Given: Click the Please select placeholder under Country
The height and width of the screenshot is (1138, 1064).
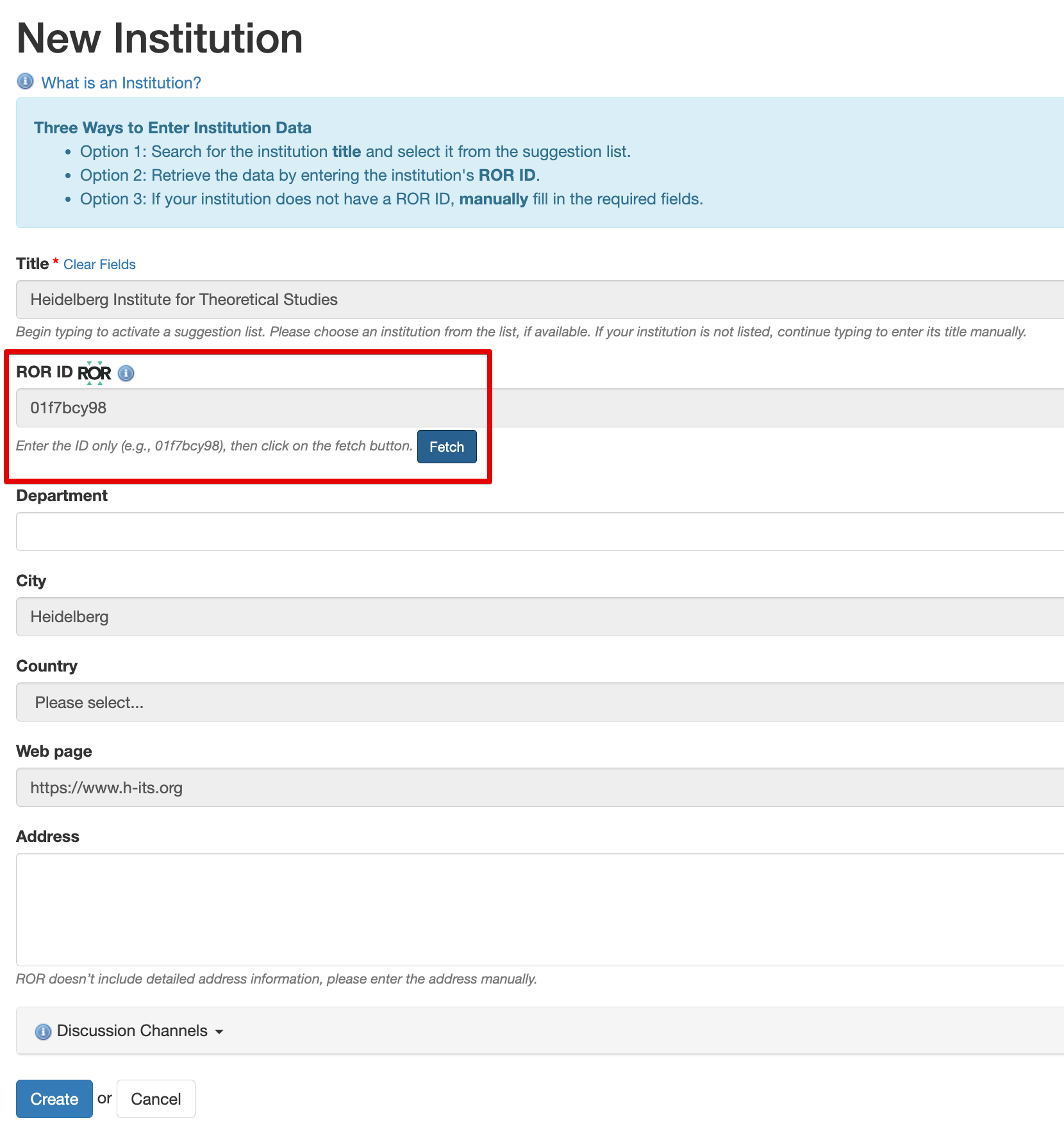Looking at the screenshot, I should 89,702.
